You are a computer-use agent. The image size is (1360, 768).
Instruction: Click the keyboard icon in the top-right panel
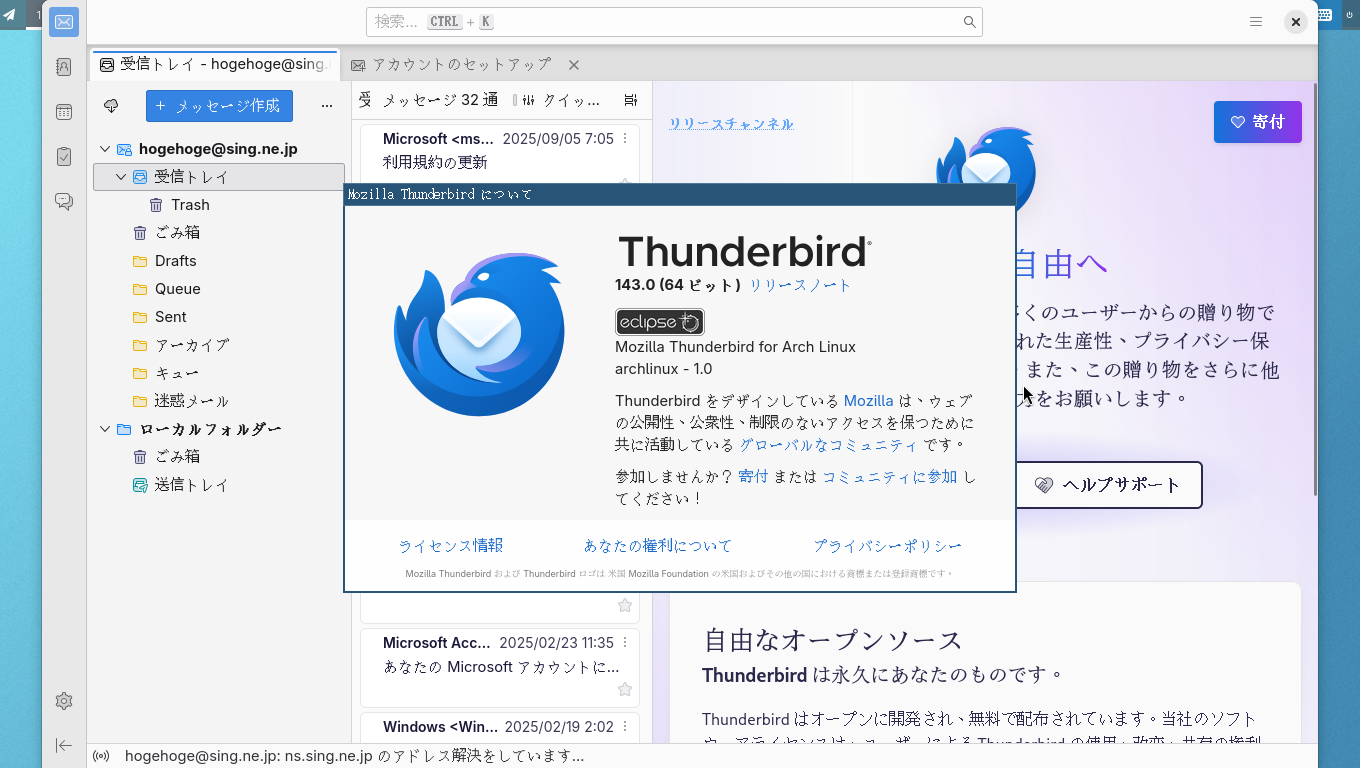[1325, 14]
